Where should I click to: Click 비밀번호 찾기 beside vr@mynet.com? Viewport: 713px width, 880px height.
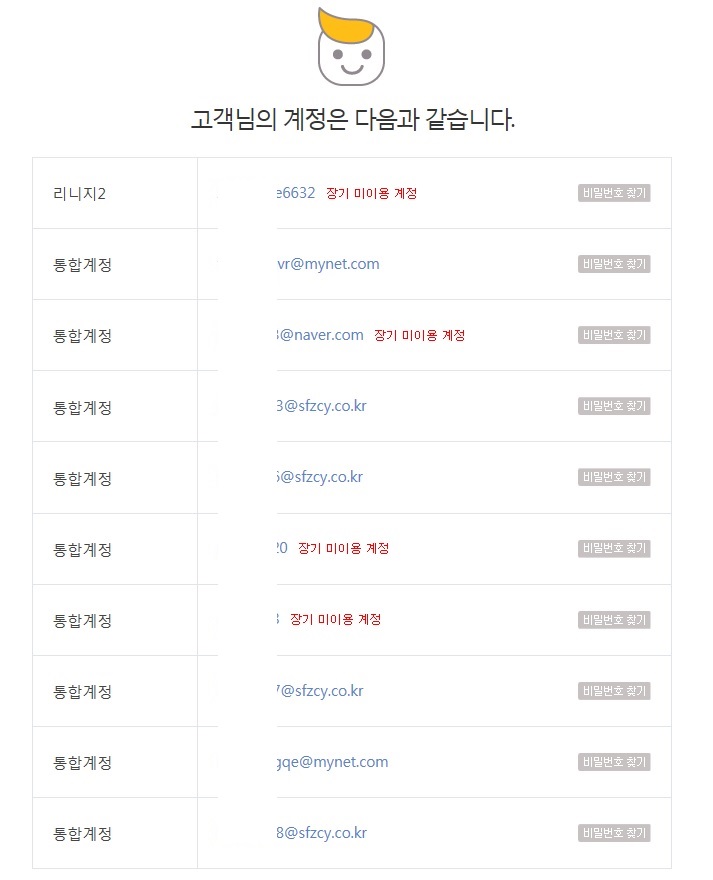(614, 264)
